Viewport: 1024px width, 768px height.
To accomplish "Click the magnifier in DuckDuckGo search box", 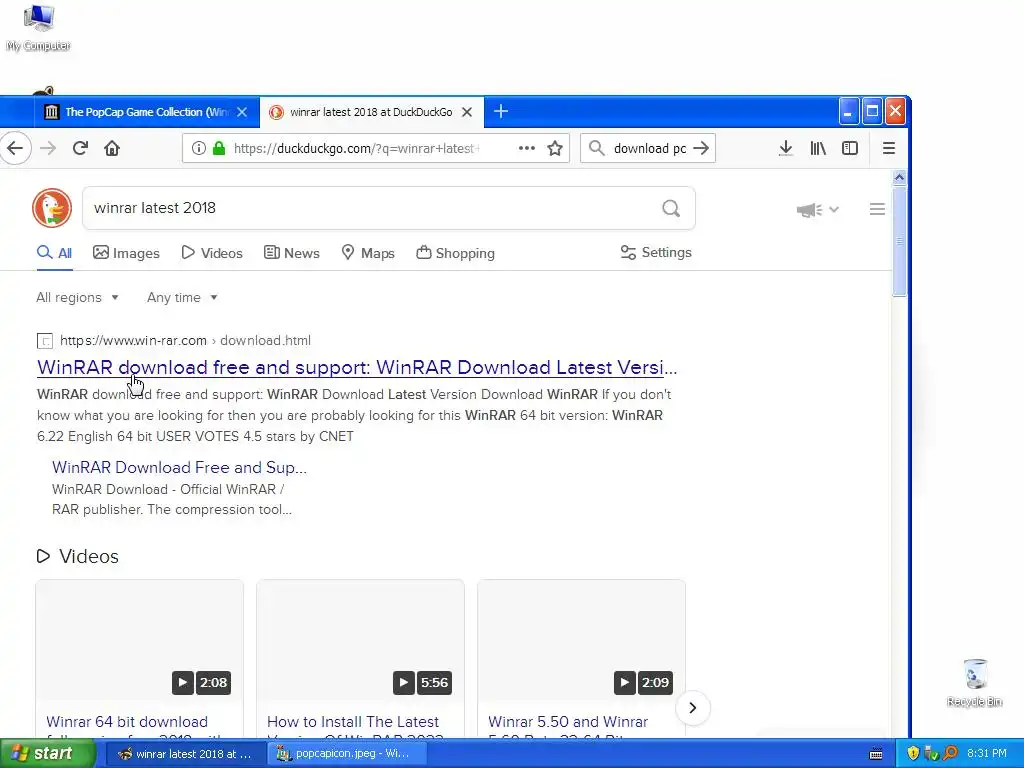I will click(671, 208).
